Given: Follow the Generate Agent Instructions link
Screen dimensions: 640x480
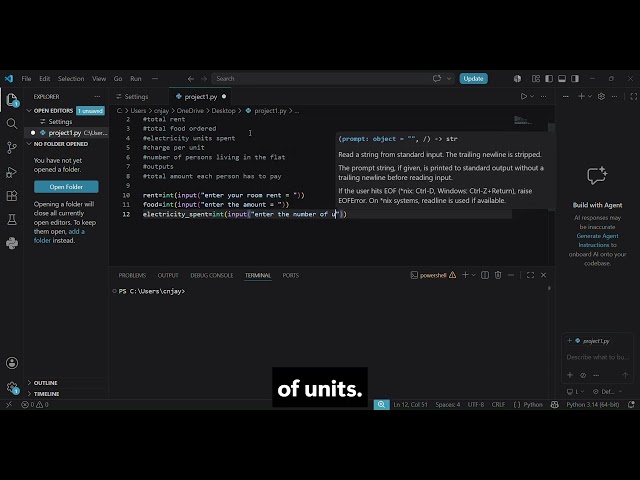Looking at the screenshot, I should tap(597, 240).
